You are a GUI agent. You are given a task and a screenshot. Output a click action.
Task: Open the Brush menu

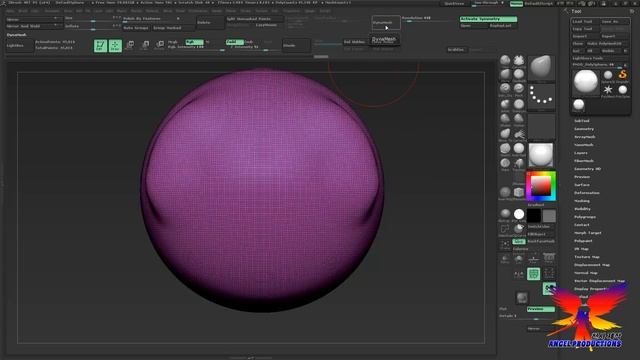click(23, 11)
